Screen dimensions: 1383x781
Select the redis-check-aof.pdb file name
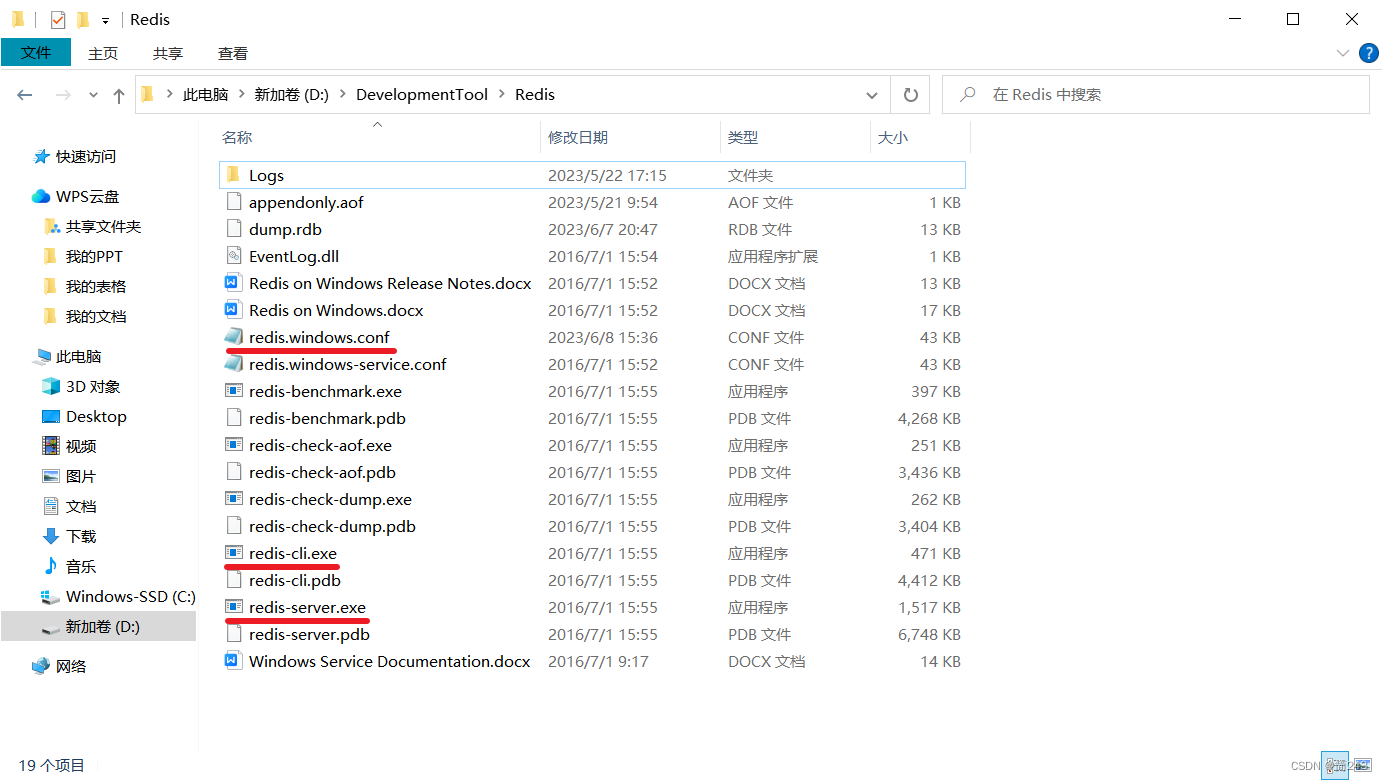(322, 472)
